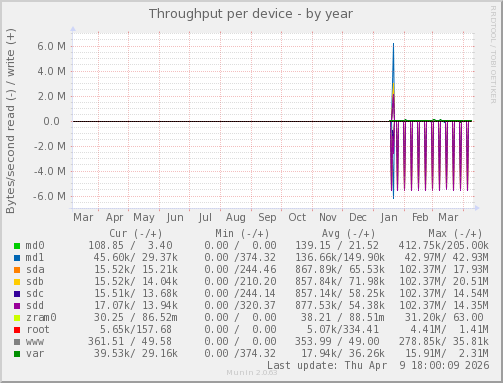503x383 pixels.
Task: Click the var dark green legend swatch
Action: 17,354
